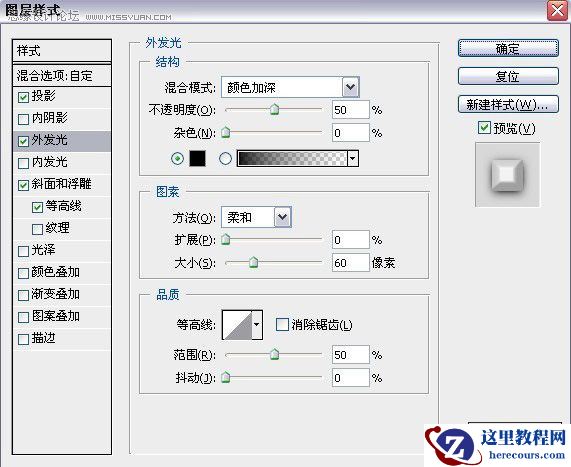Select the gradient radio button
571x467 pixels.
point(225,159)
